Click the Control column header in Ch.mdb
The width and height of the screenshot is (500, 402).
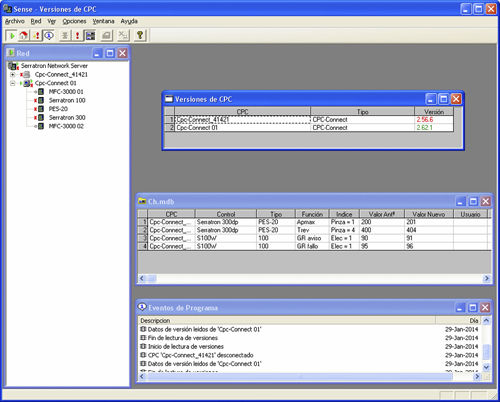pos(226,214)
